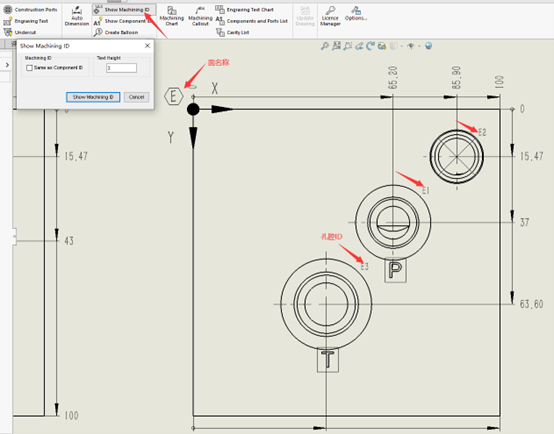
Task: Cancel the Show Machining ID dialog
Action: click(136, 97)
